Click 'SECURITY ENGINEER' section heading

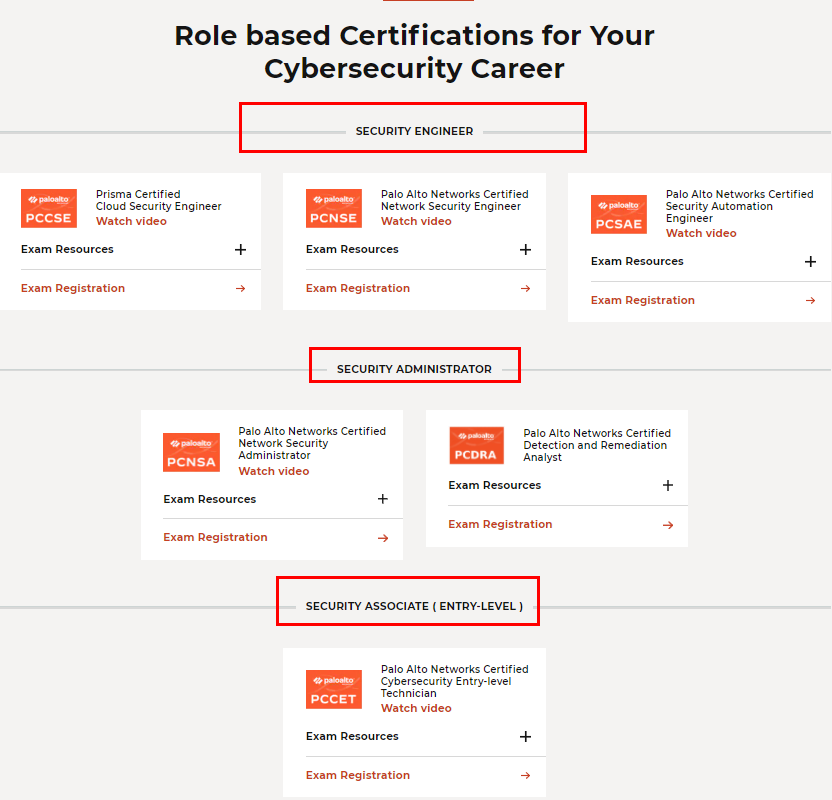pyautogui.click(x=414, y=131)
